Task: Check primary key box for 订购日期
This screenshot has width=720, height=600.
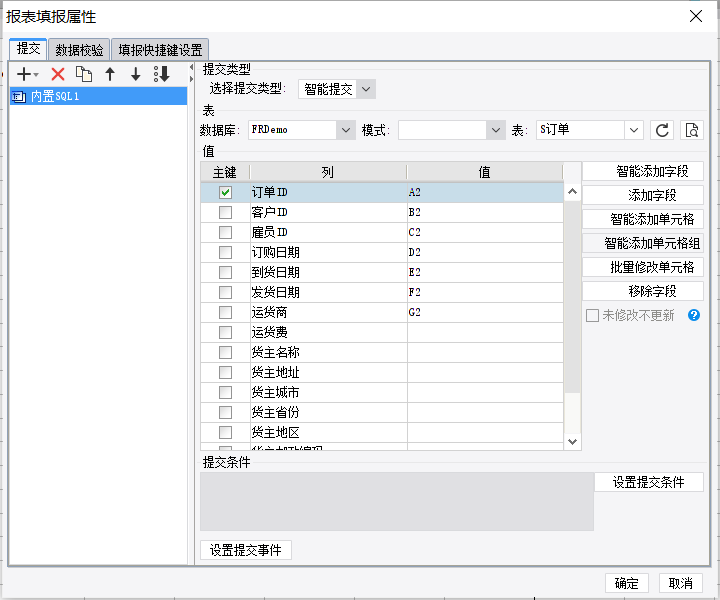Action: tap(225, 252)
